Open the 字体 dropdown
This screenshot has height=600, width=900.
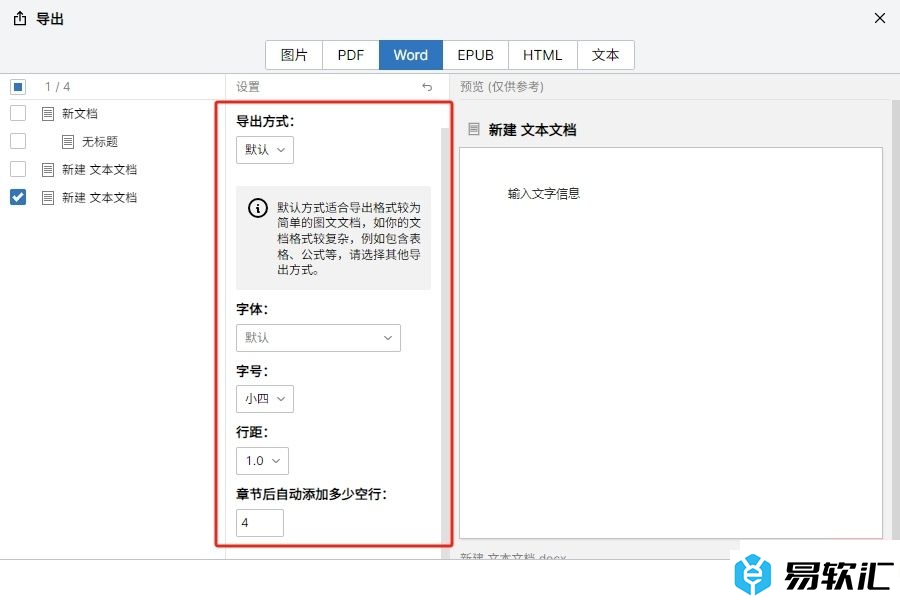pos(318,338)
